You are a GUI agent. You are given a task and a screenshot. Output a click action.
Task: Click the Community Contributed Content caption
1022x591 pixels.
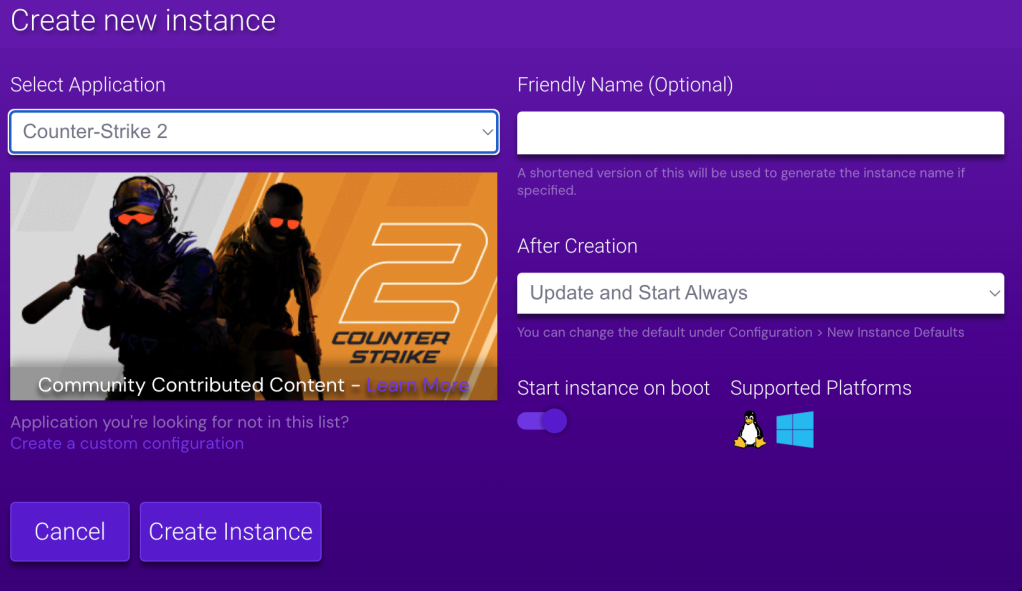coord(191,385)
